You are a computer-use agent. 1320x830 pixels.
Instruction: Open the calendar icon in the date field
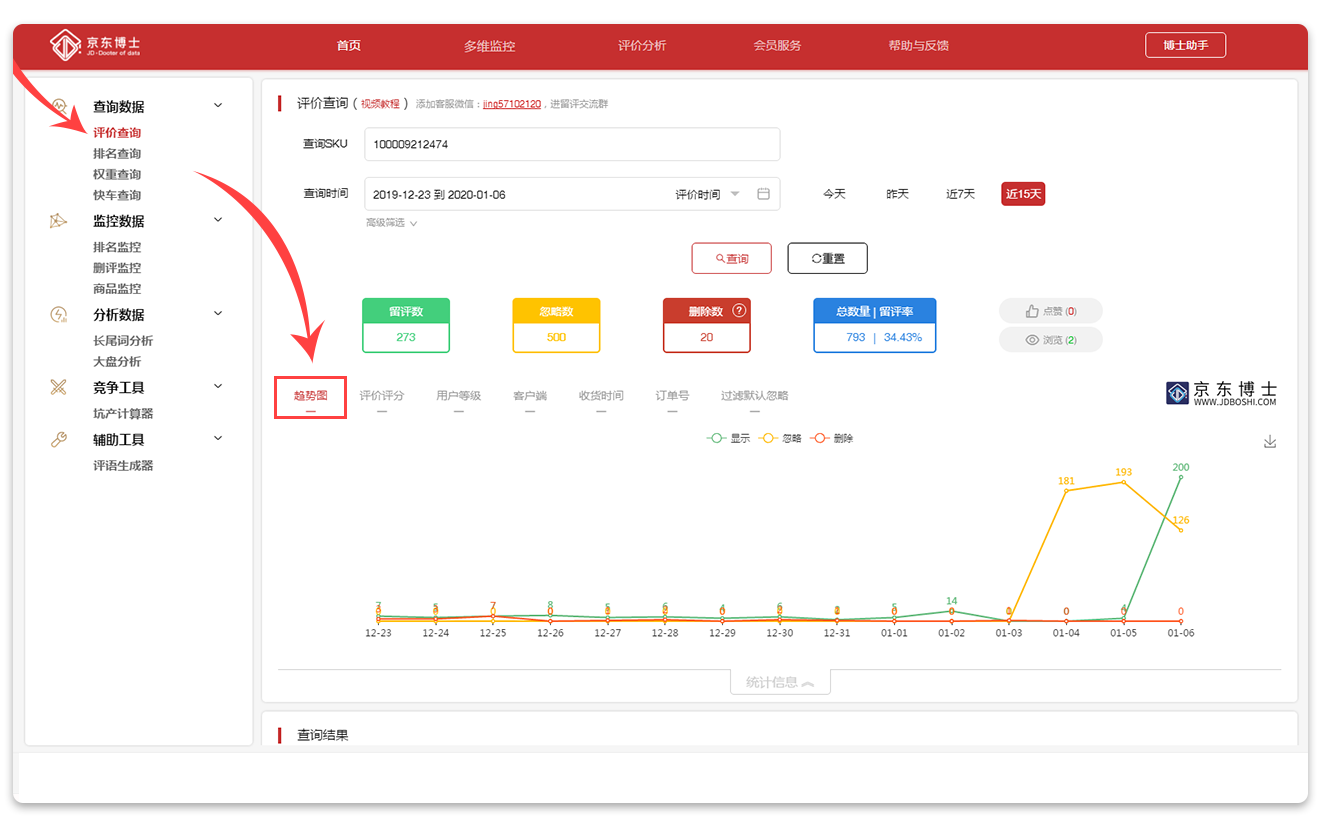click(x=763, y=194)
